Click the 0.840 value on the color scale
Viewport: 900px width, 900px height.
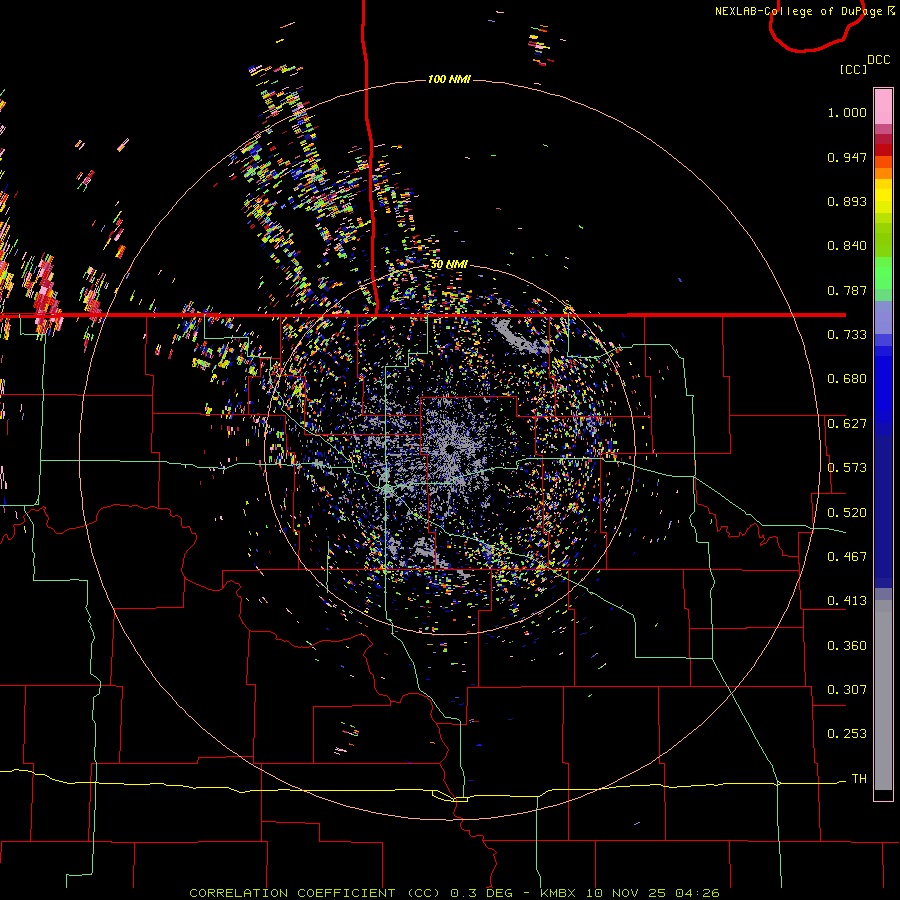[x=847, y=246]
